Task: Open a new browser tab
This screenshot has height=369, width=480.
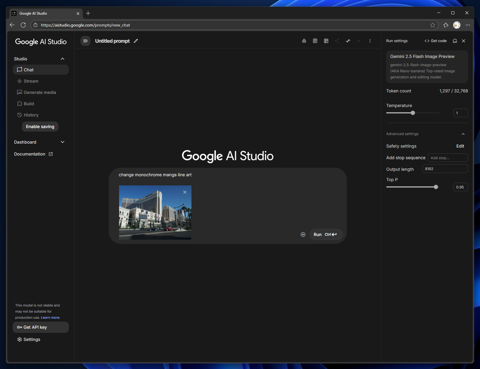Action: point(88,13)
